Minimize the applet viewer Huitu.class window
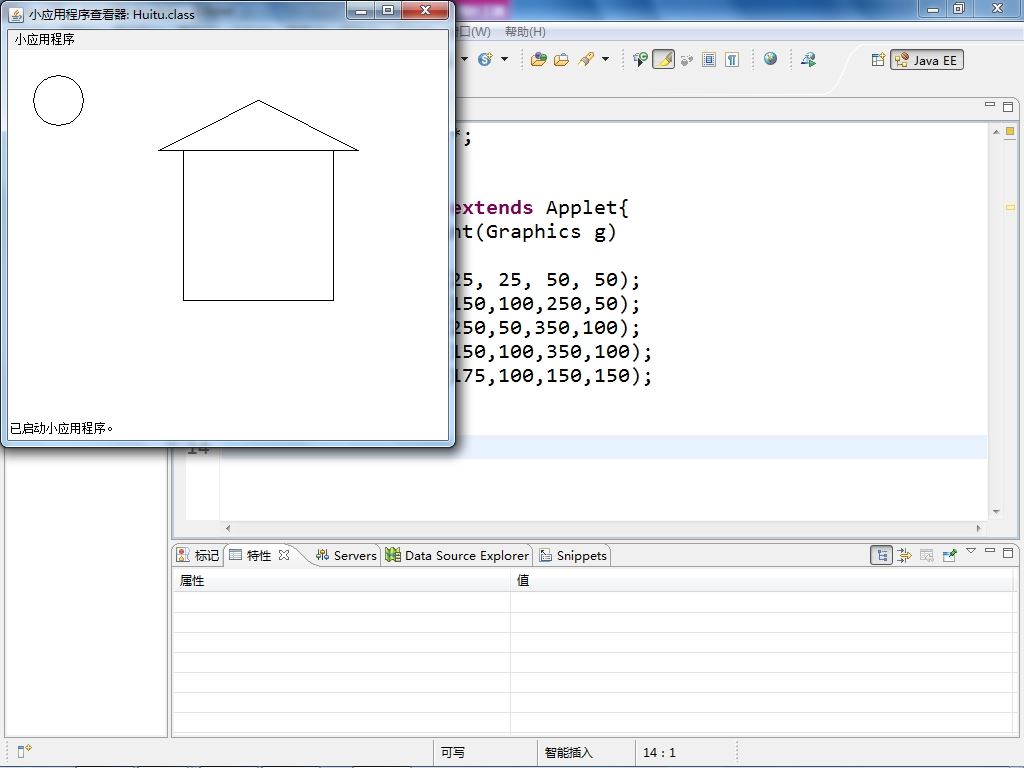The height and width of the screenshot is (768, 1024). 360,10
